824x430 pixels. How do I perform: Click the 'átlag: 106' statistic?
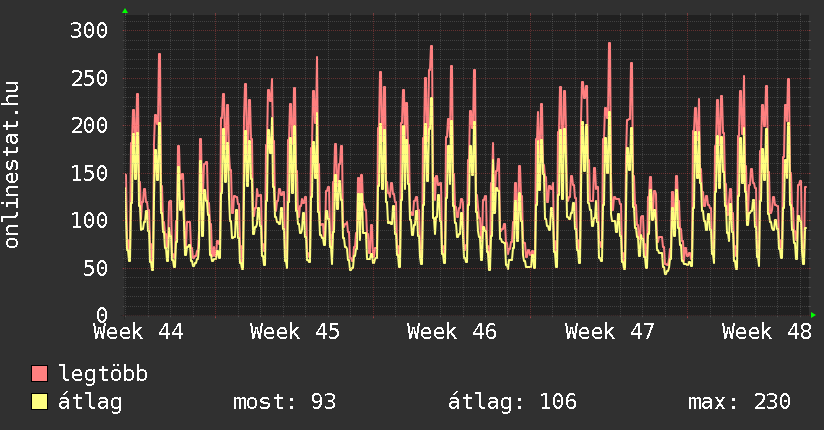click(x=512, y=402)
